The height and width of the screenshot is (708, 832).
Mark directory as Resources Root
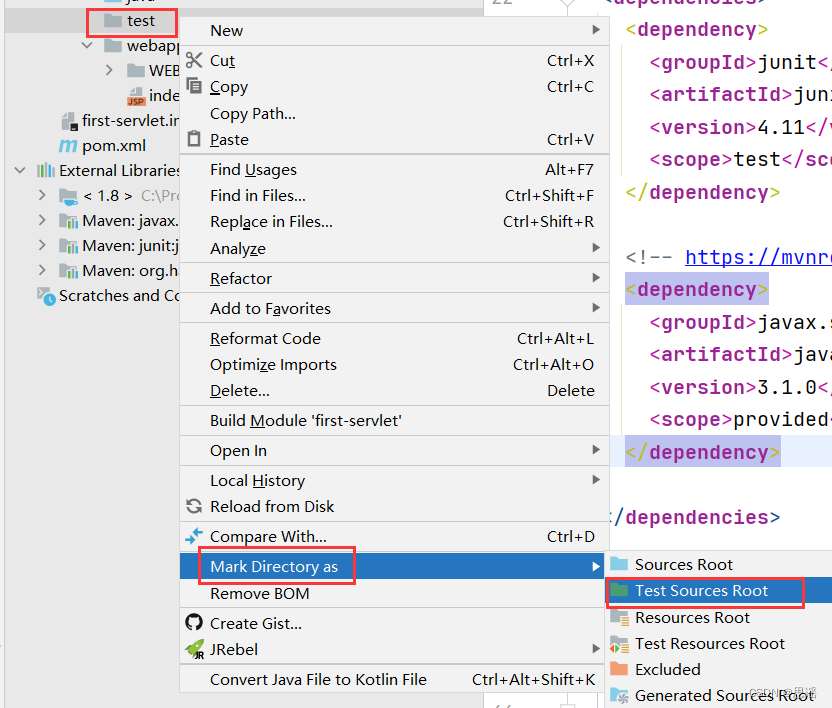(x=718, y=617)
